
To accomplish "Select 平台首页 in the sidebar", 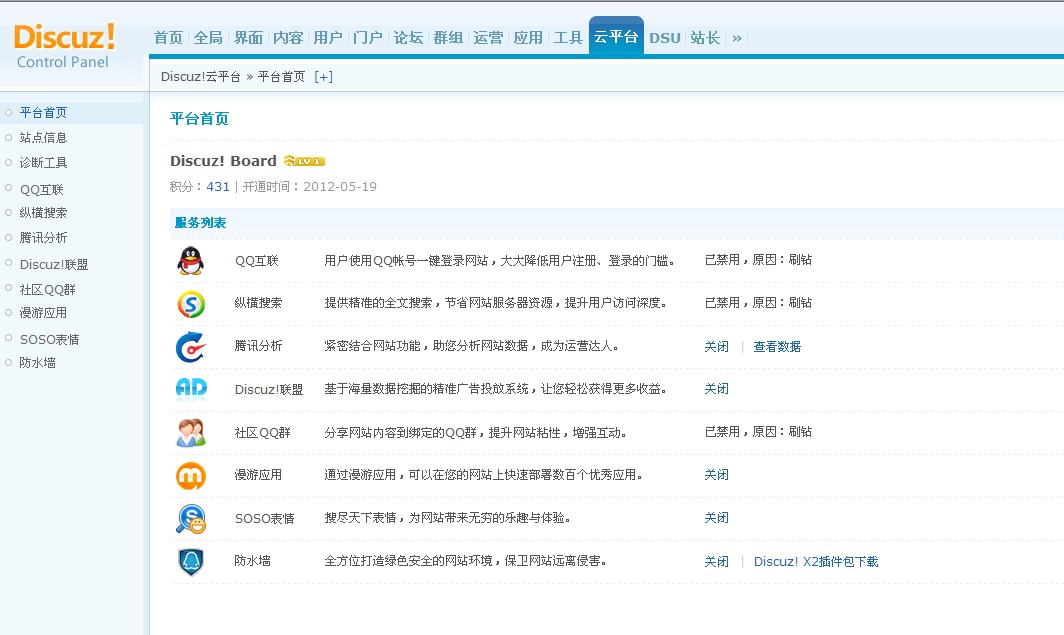I will click(x=43, y=113).
